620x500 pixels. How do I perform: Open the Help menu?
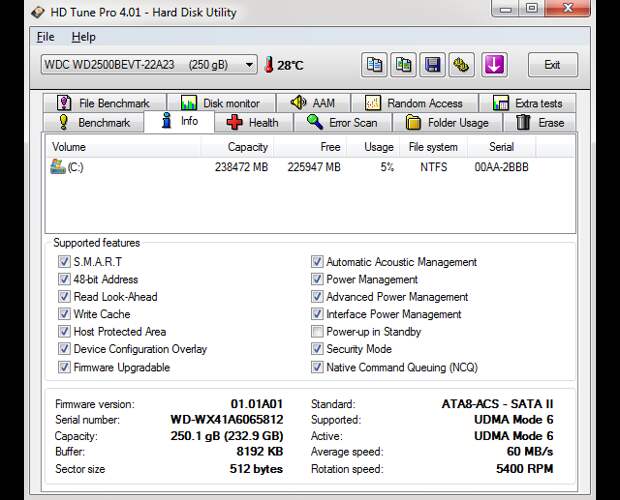click(x=83, y=37)
